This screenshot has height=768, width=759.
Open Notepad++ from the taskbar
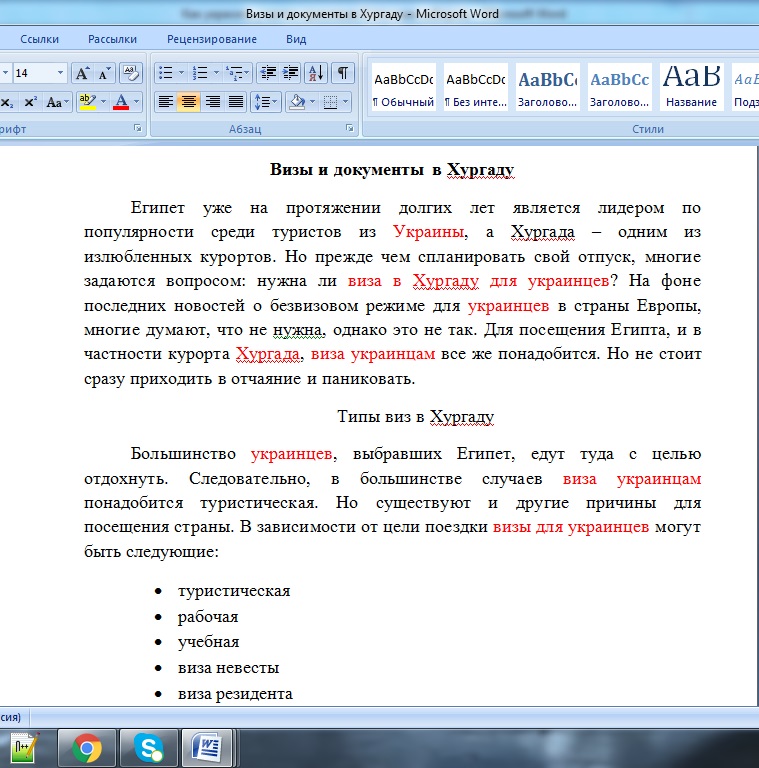24,748
